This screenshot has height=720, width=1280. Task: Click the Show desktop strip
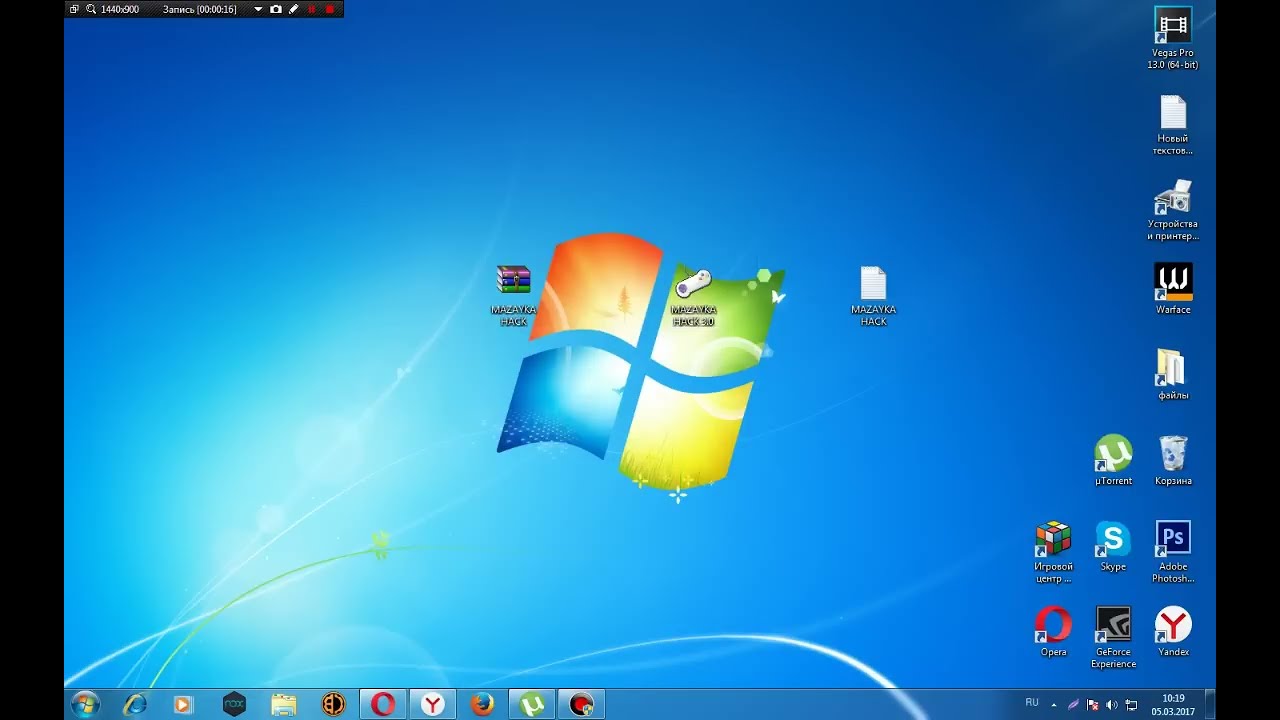[x=1210, y=704]
